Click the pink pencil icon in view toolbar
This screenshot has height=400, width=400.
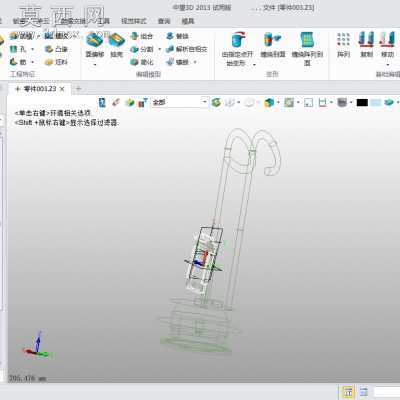[x=116, y=102]
